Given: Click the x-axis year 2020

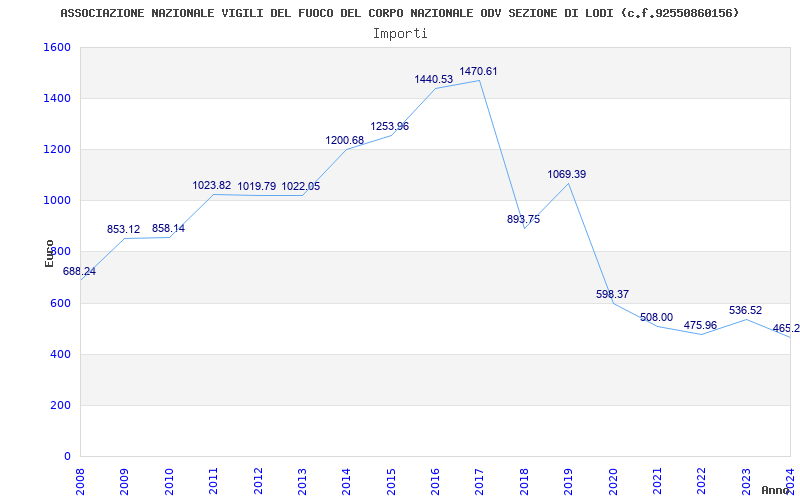Looking at the screenshot, I should 613,481.
